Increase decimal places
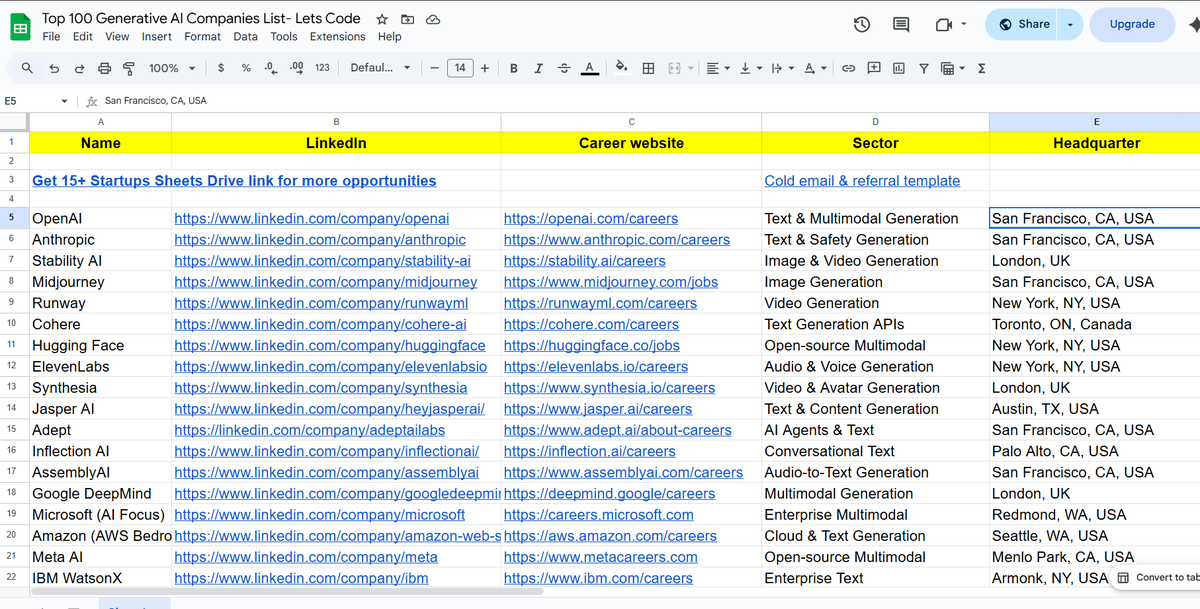Image resolution: width=1200 pixels, height=609 pixels. (x=296, y=68)
